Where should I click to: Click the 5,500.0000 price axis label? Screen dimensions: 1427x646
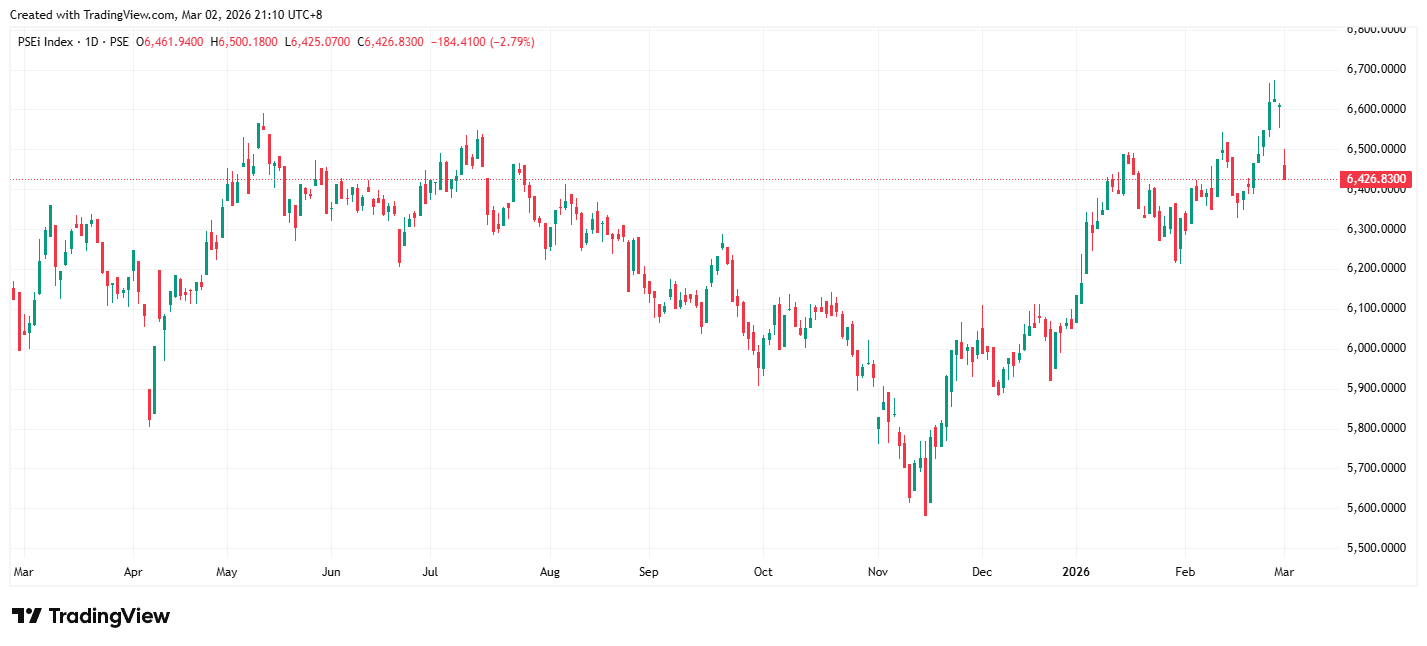1376,548
